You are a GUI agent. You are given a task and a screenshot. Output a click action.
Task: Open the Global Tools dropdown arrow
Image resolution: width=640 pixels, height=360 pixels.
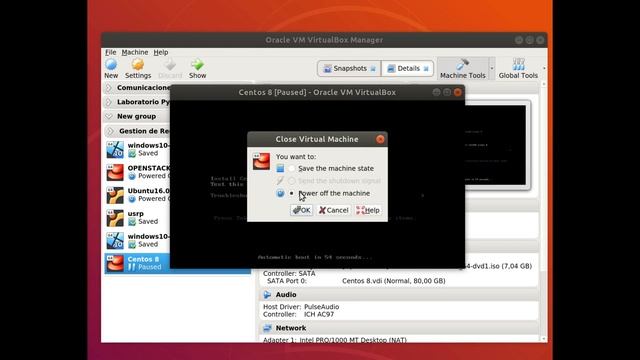544,69
